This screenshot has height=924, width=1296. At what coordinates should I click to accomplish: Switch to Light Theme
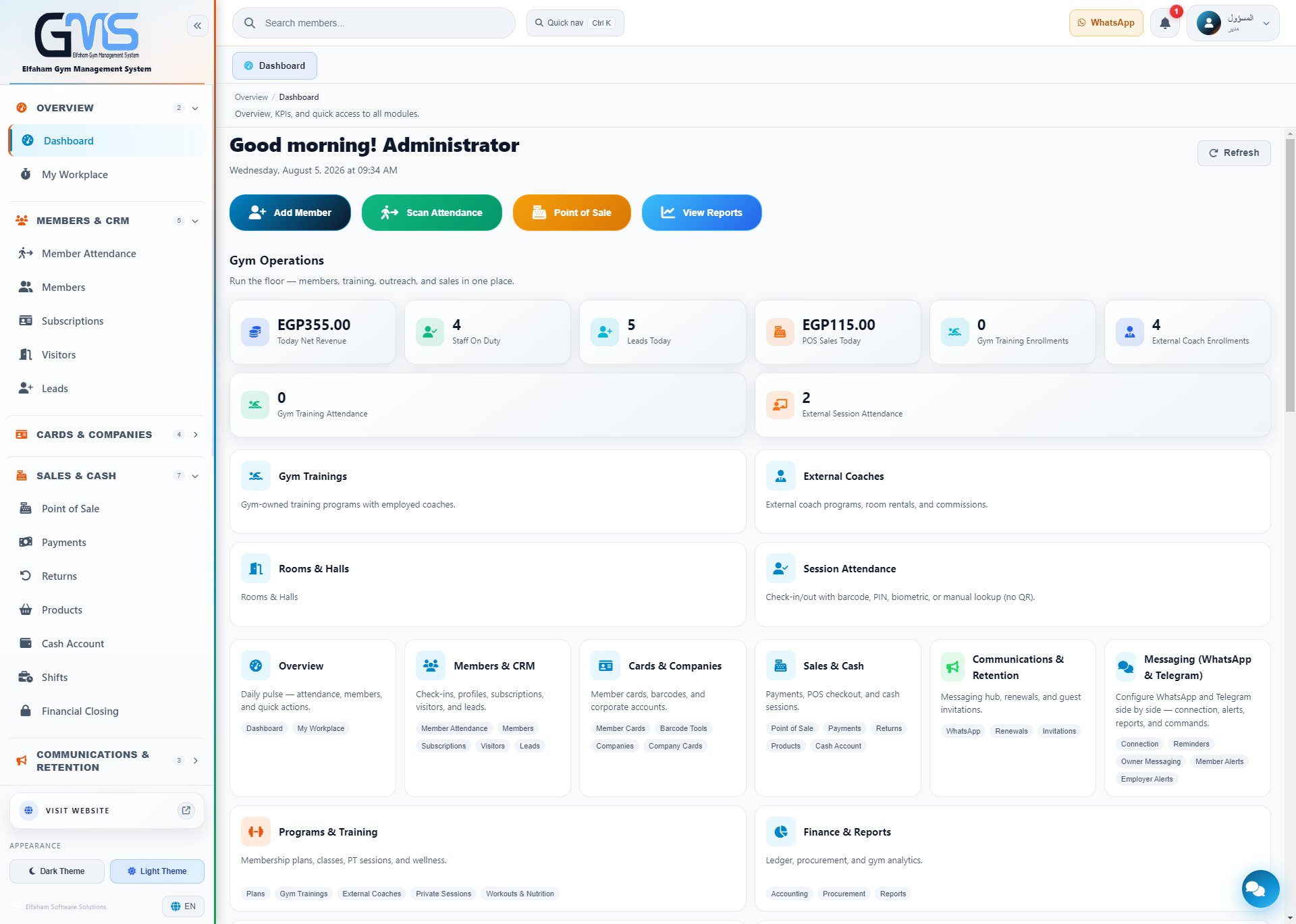[x=157, y=871]
